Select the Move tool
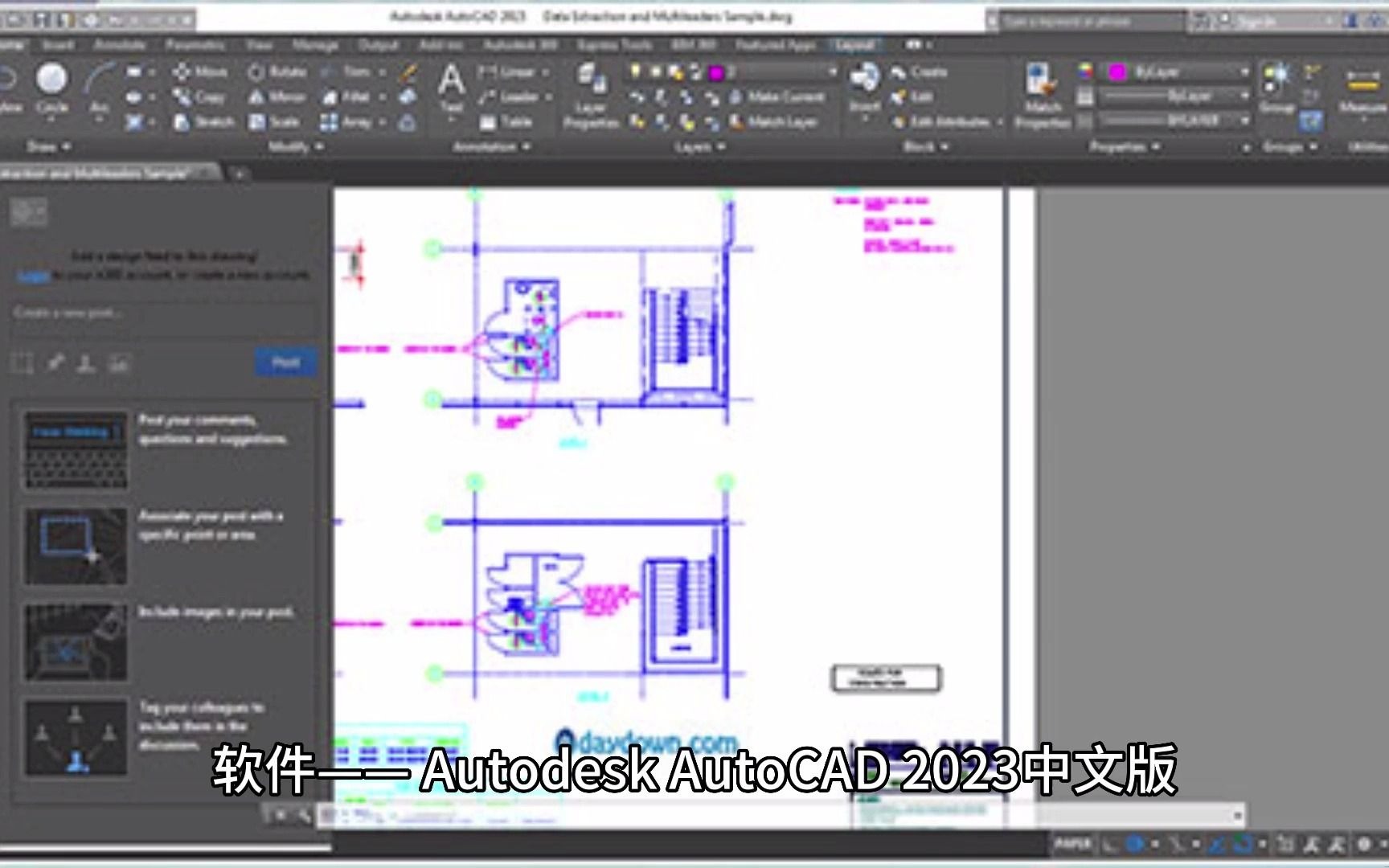Image resolution: width=1389 pixels, height=868 pixels. pyautogui.click(x=199, y=71)
